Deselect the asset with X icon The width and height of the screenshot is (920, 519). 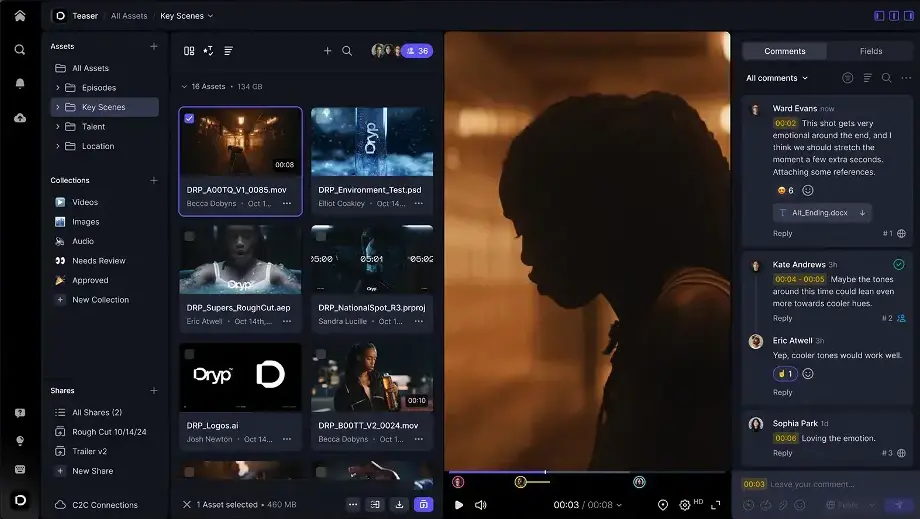click(187, 504)
